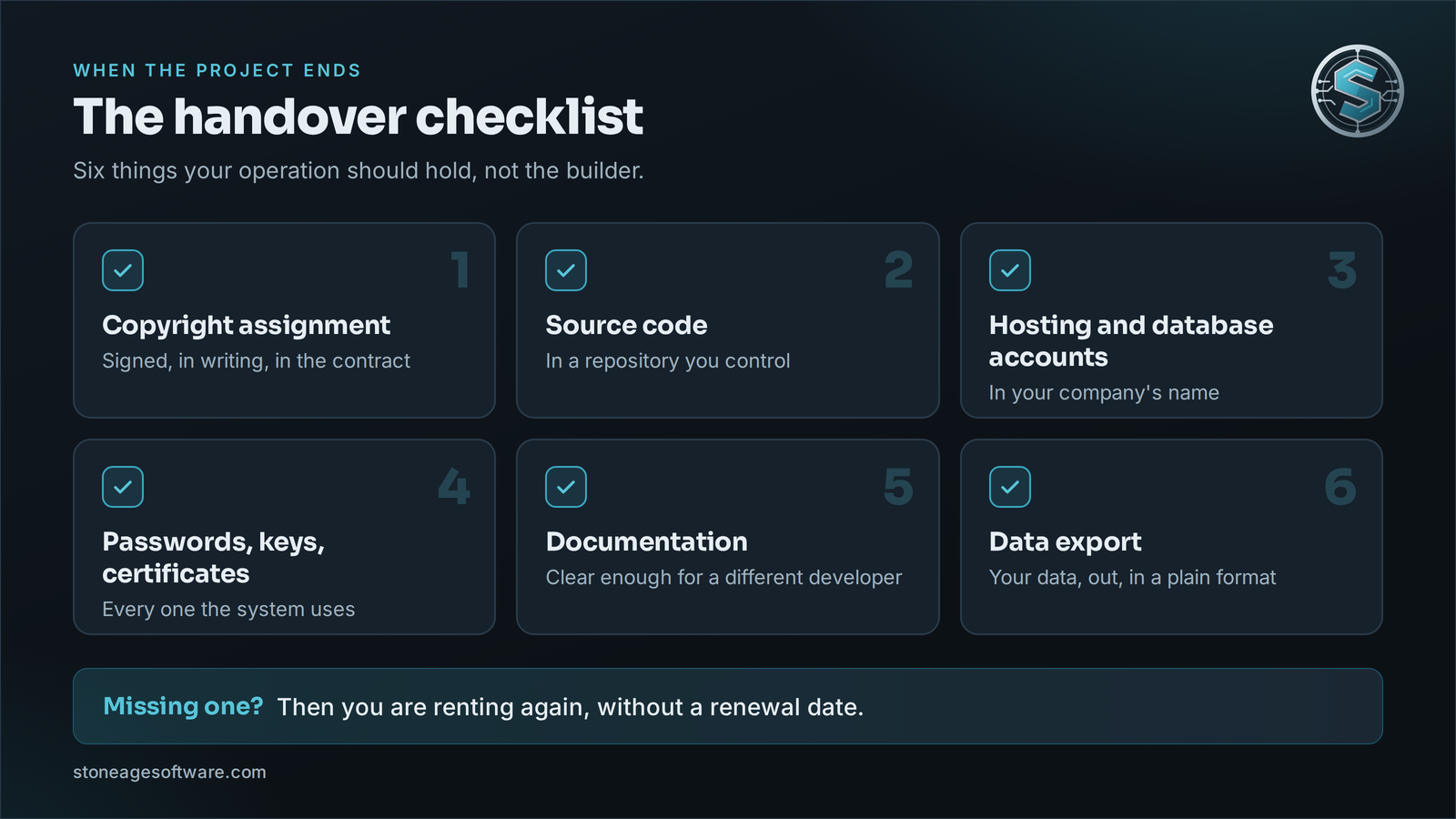This screenshot has height=819, width=1456.
Task: Click the 'WHEN THE PROJECT ENDS' label
Action: pos(217,70)
